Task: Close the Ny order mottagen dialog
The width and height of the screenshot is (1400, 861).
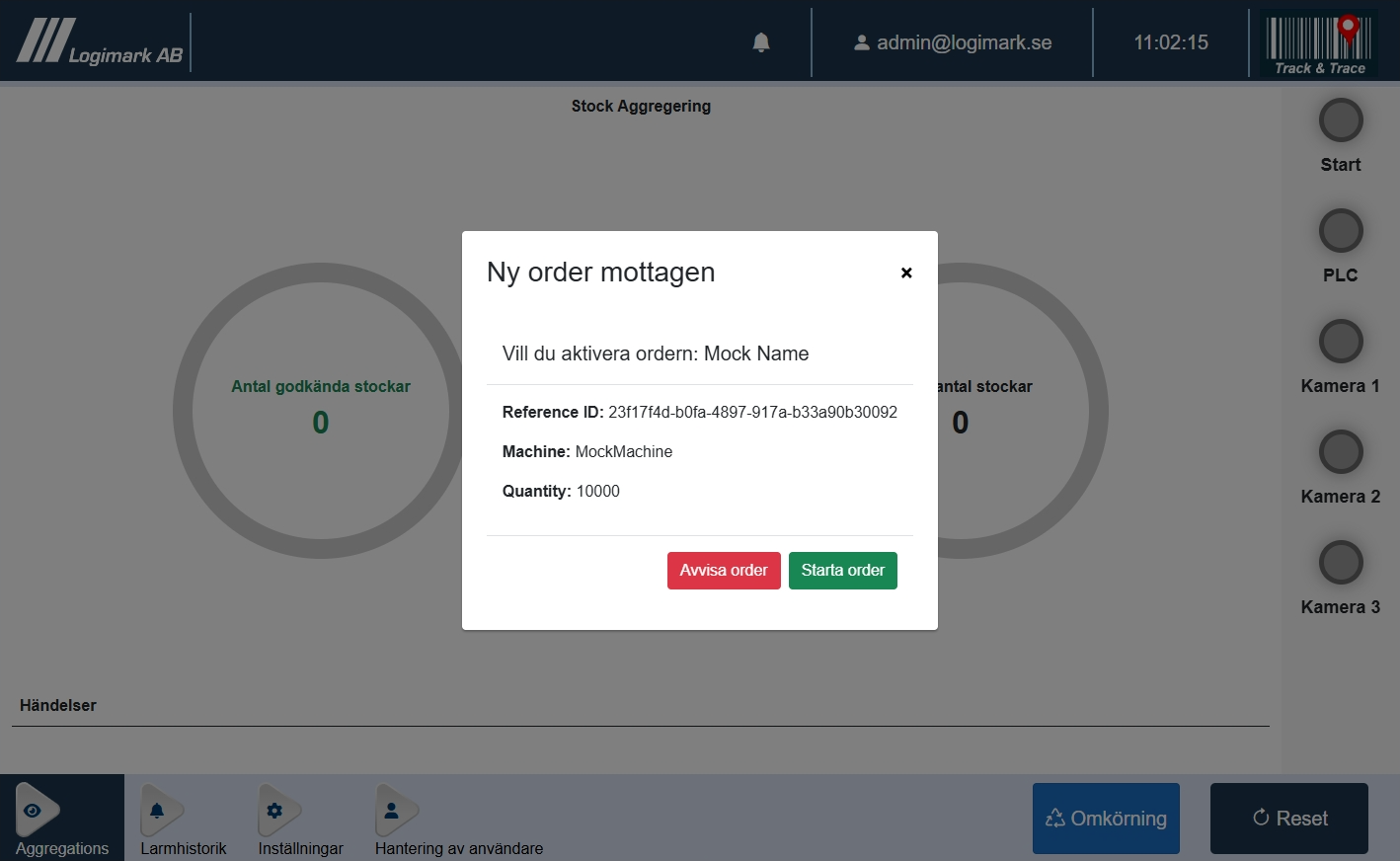Action: click(x=905, y=274)
